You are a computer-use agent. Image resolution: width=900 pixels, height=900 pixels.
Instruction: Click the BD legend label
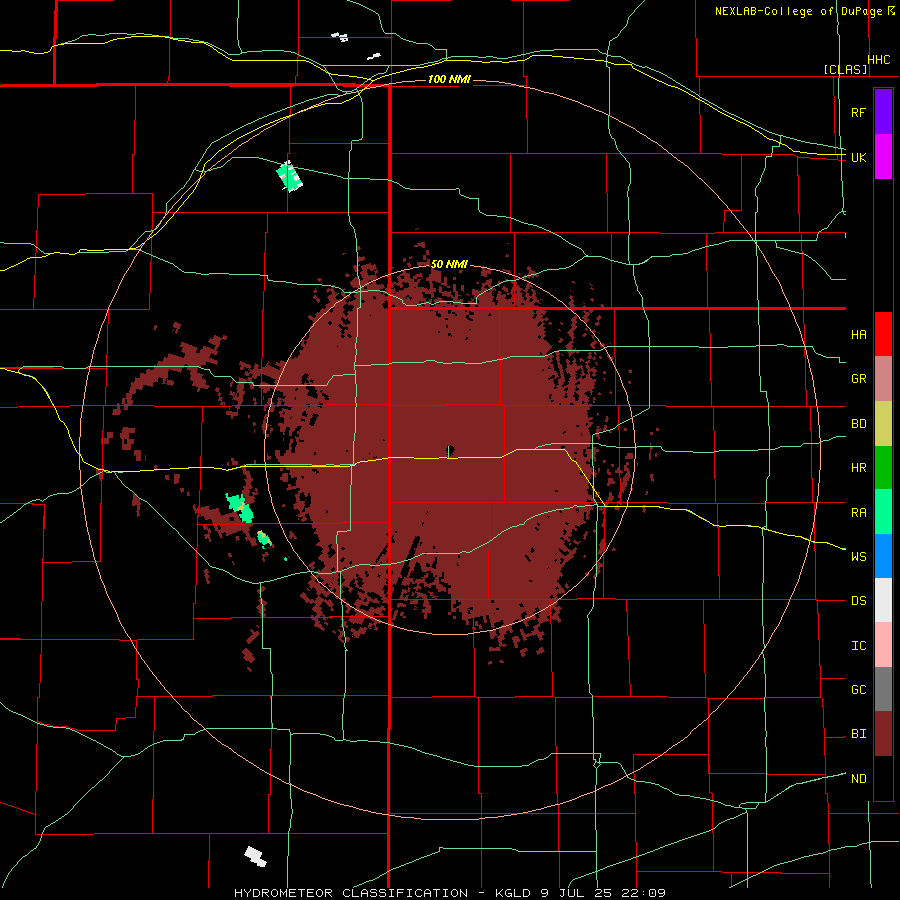pyautogui.click(x=858, y=424)
